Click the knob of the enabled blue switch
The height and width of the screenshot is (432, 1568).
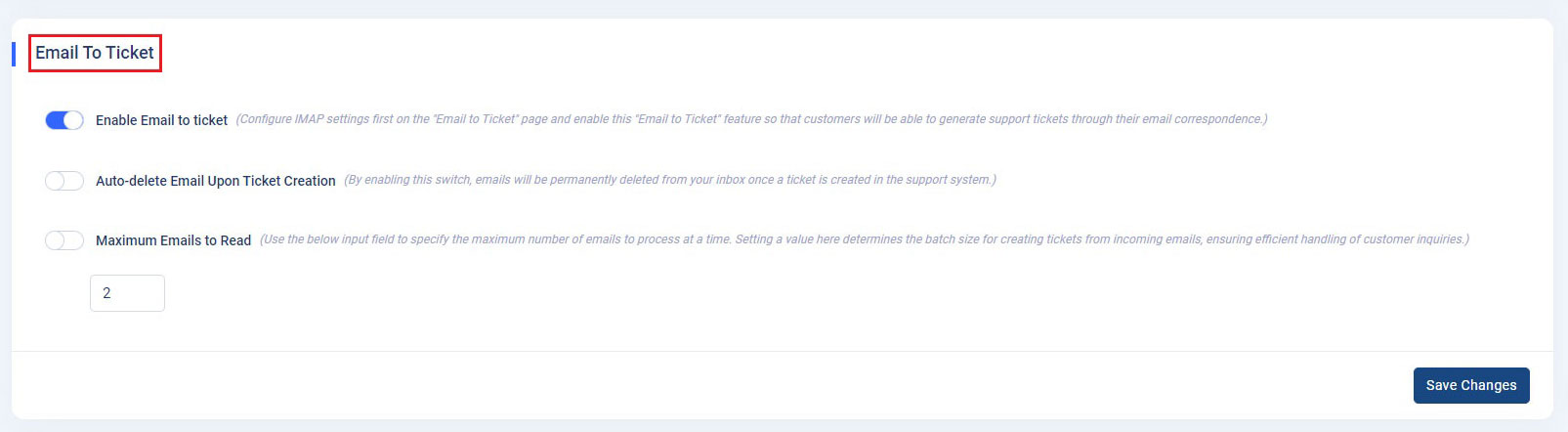73,120
